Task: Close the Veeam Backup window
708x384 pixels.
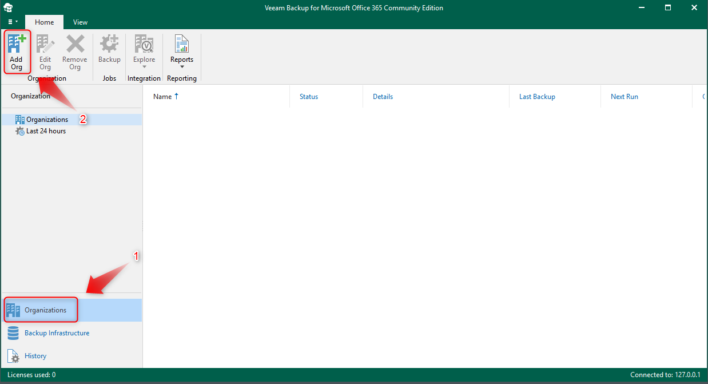Action: coord(694,8)
